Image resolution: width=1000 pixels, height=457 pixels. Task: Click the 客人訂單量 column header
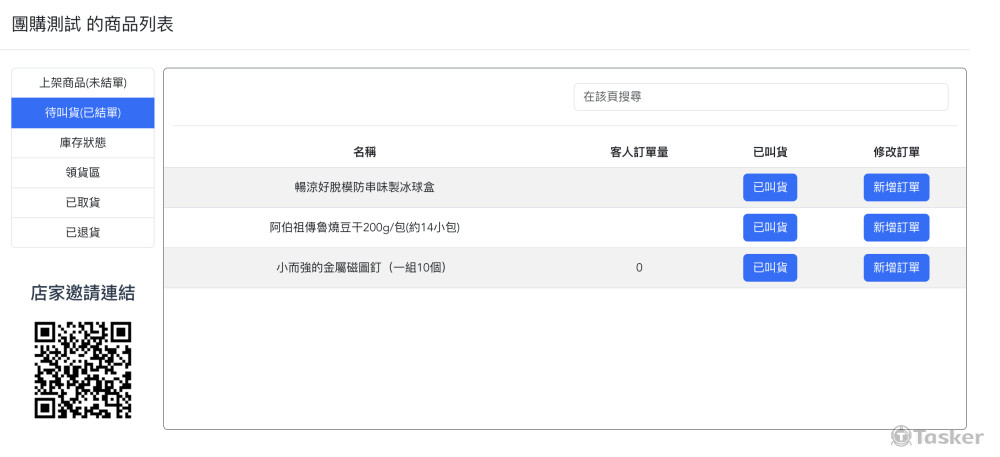pyautogui.click(x=639, y=152)
